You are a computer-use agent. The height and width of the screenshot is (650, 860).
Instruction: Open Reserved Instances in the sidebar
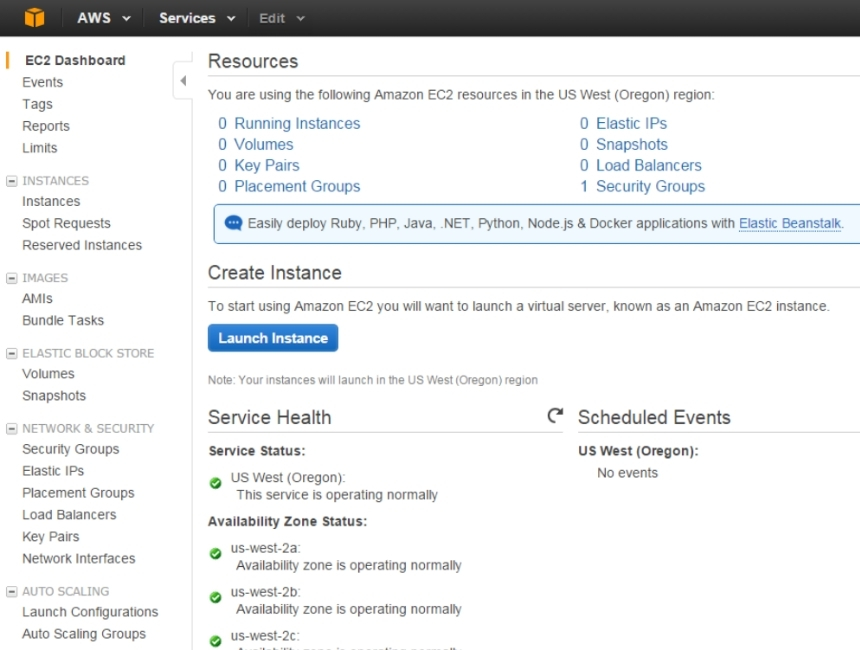[82, 245]
